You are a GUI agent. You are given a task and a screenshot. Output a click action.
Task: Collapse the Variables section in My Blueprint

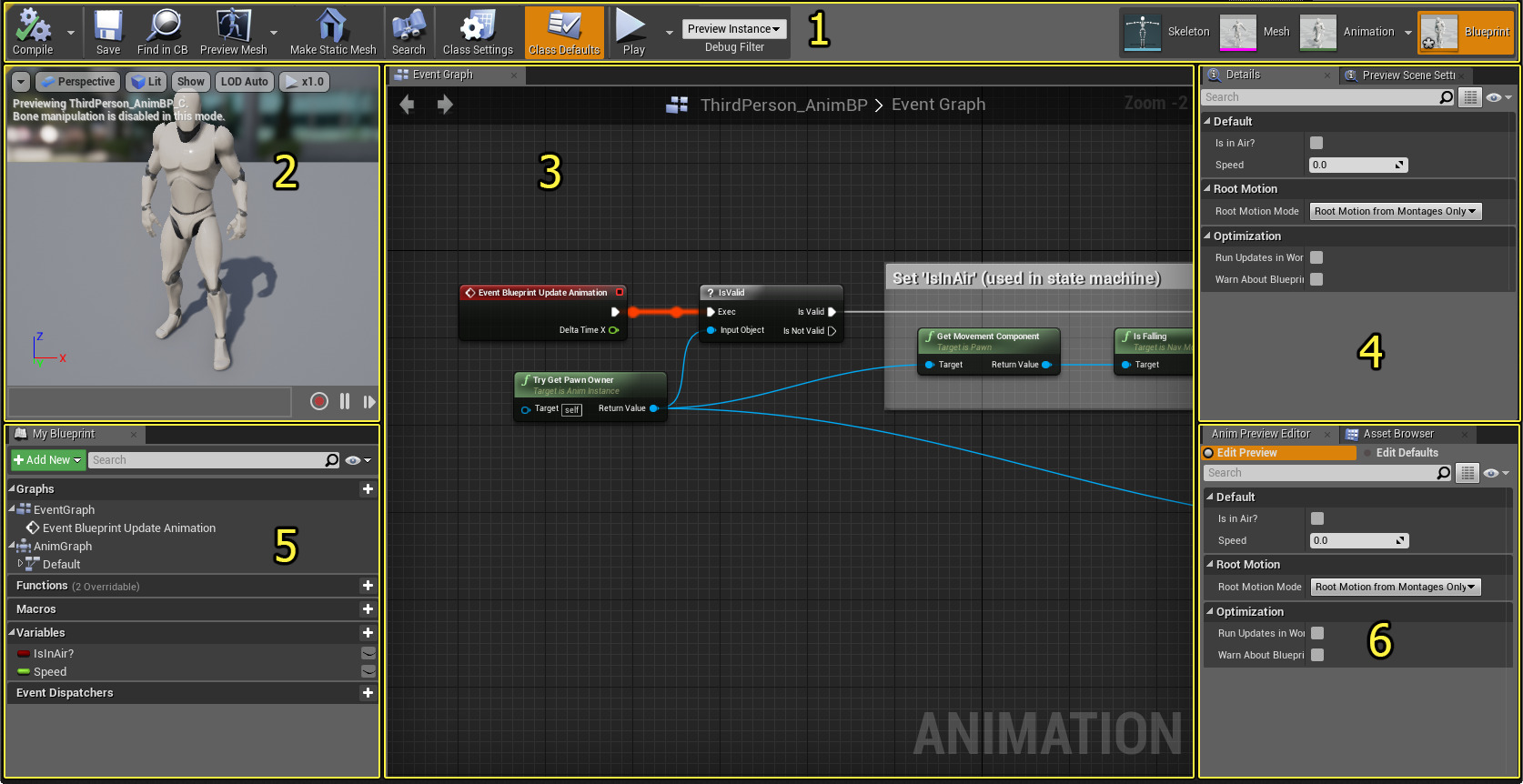click(12, 633)
